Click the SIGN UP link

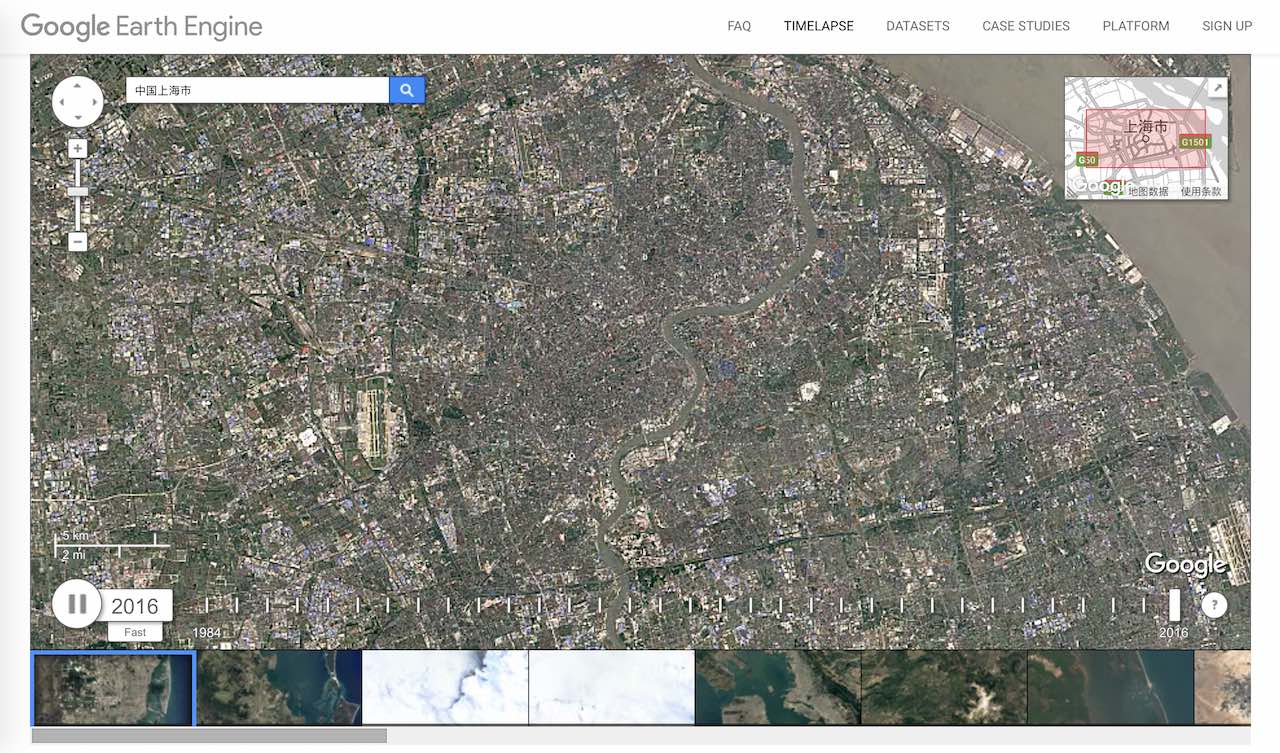[x=1226, y=26]
